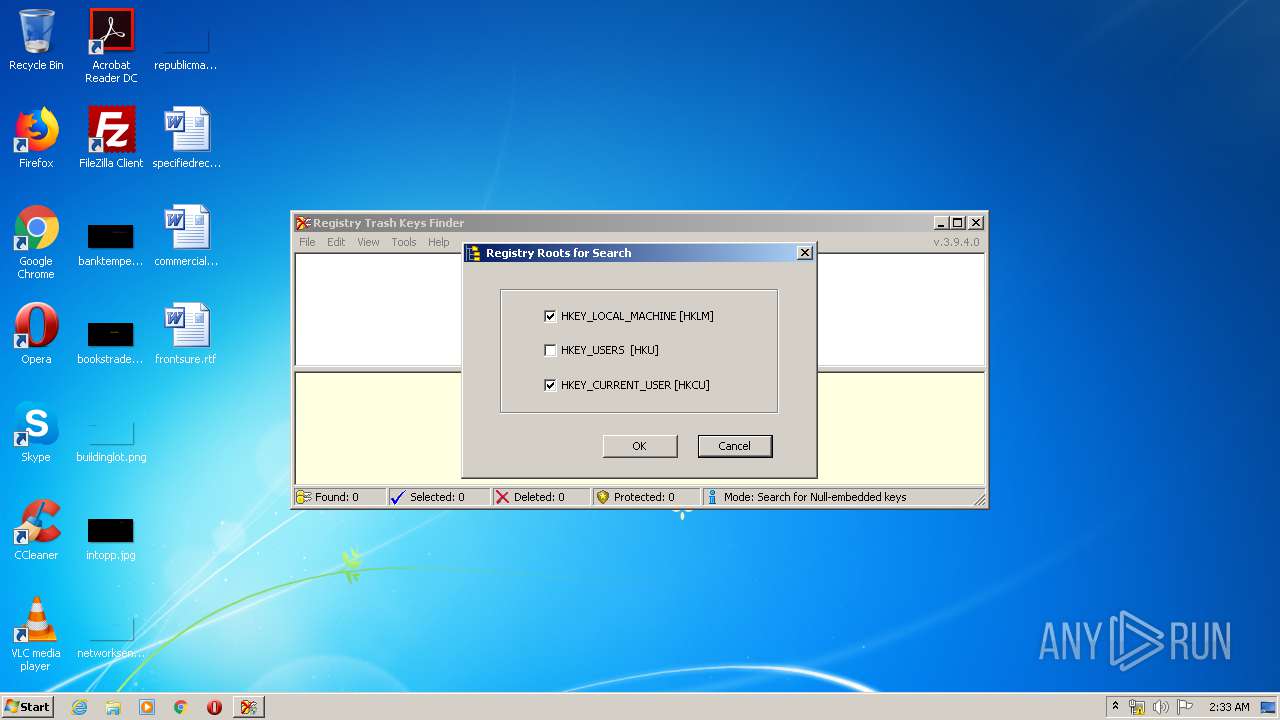Select the networksen... file on the desktop
The width and height of the screenshot is (1280, 720).
[x=111, y=635]
